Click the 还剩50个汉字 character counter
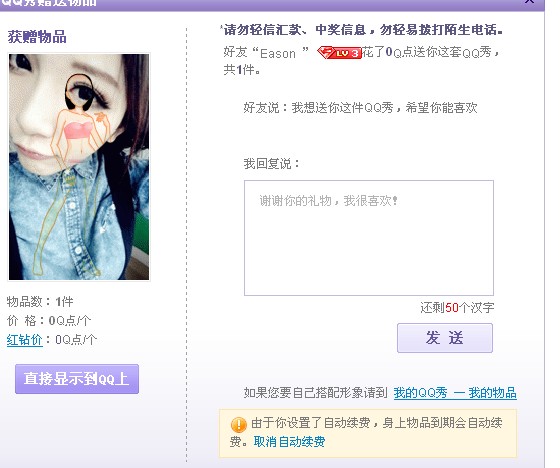 point(457,307)
